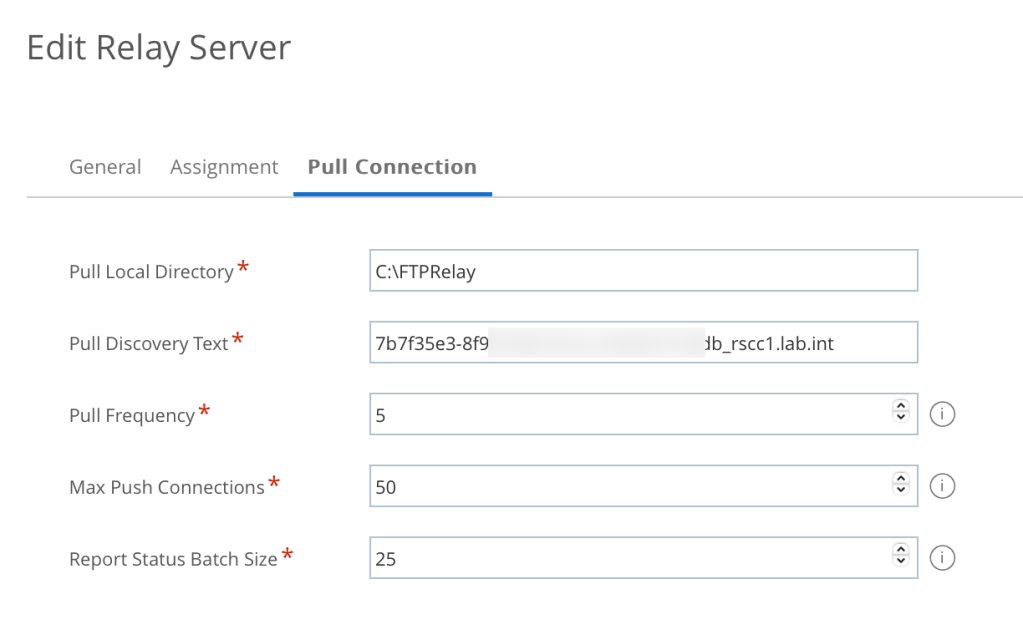
Task: Click into Pull Local Directory field
Action: click(643, 271)
